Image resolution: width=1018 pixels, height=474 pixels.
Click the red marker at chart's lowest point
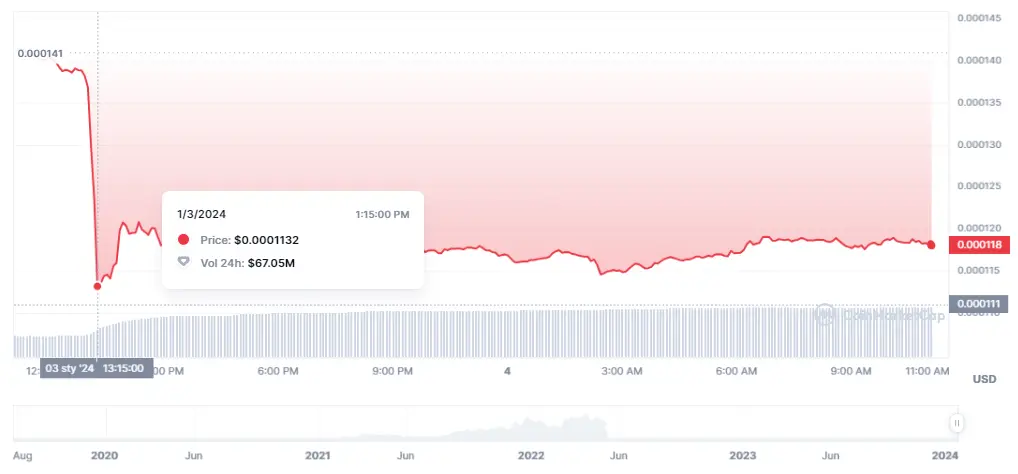[97, 286]
